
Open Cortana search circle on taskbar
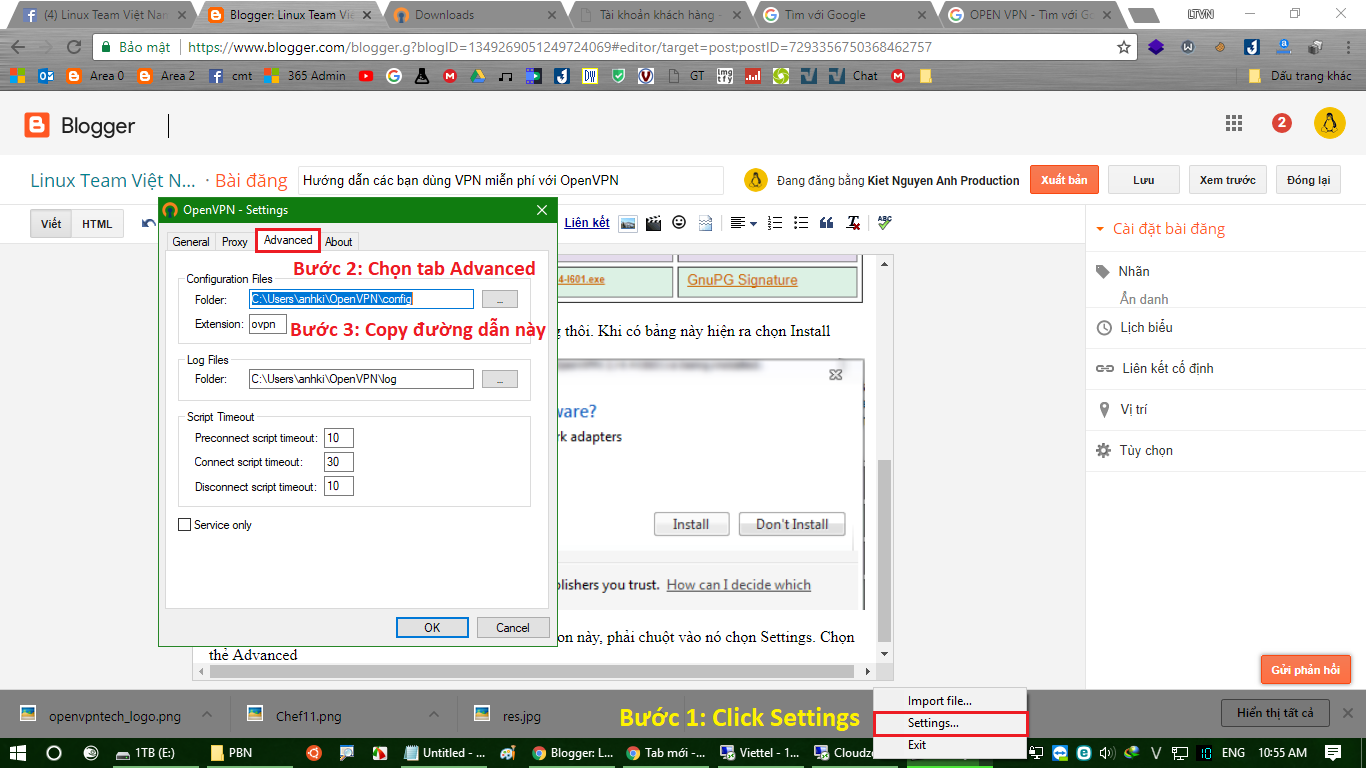[x=55, y=753]
